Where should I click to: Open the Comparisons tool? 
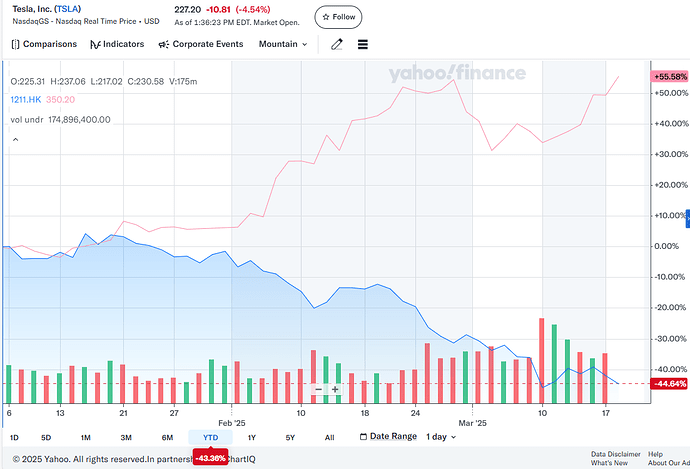click(x=44, y=44)
